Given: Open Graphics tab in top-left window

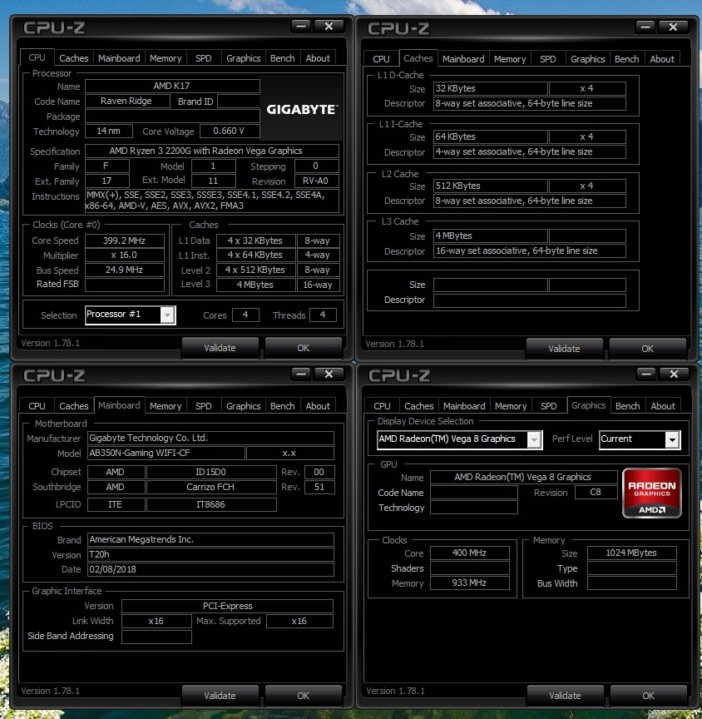Looking at the screenshot, I should [x=243, y=58].
